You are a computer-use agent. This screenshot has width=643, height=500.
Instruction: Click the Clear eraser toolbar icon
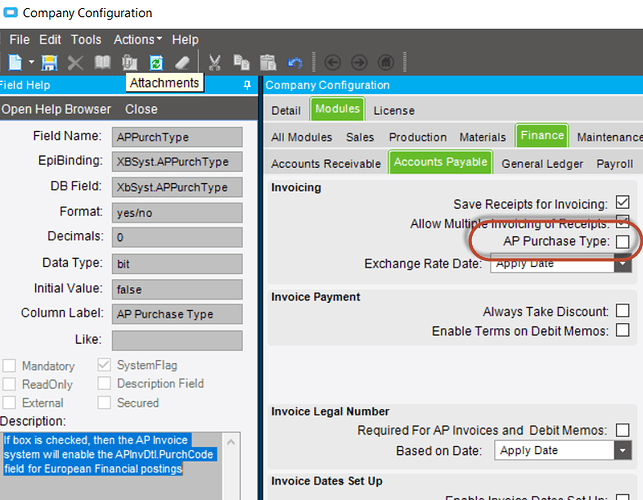tap(182, 63)
